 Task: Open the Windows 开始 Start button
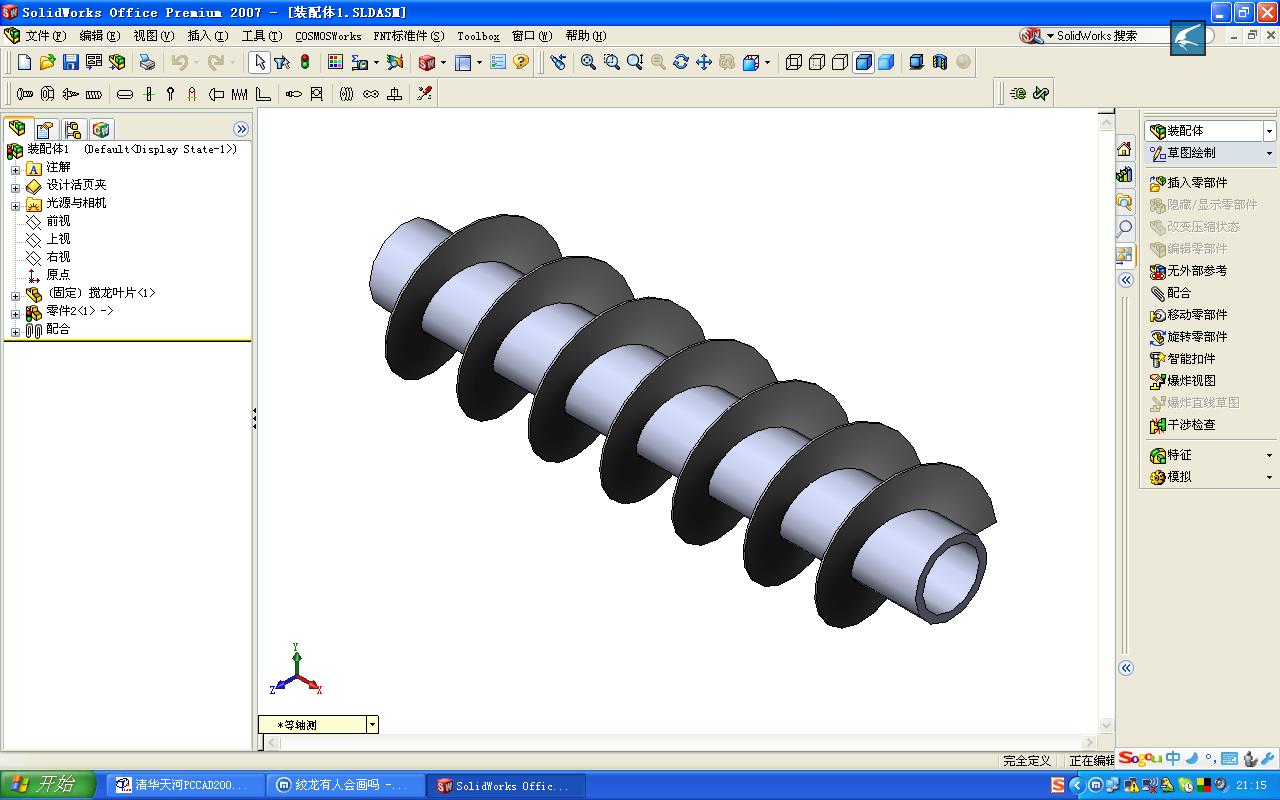click(48, 785)
